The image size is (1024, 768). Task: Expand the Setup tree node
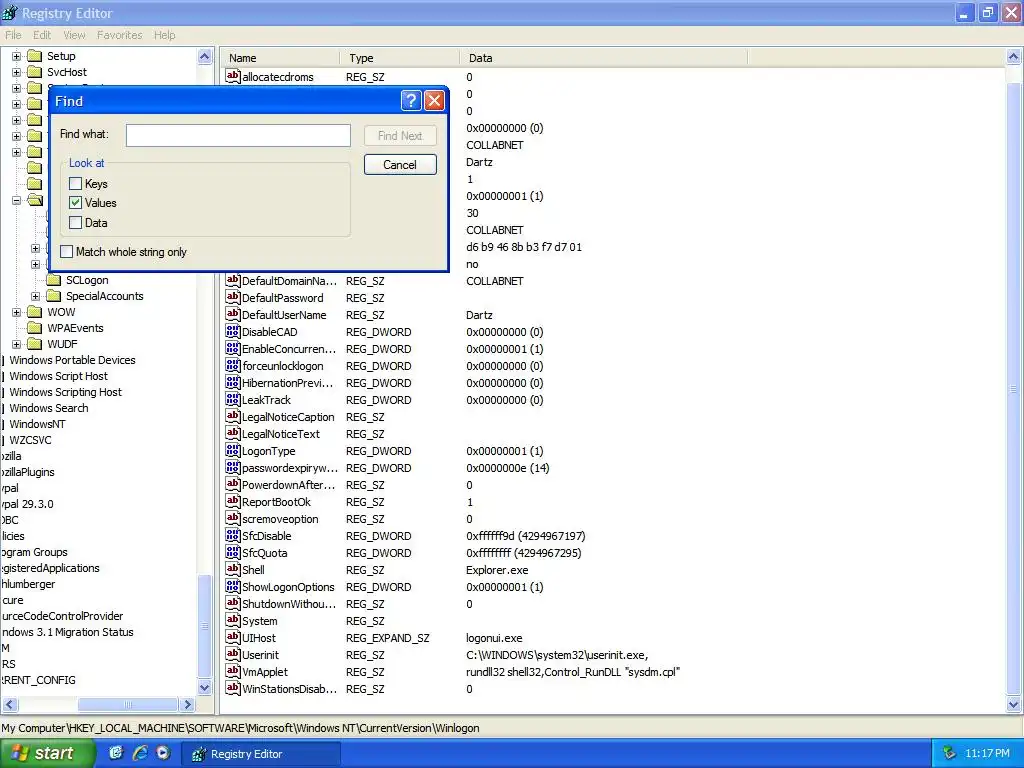coord(16,56)
